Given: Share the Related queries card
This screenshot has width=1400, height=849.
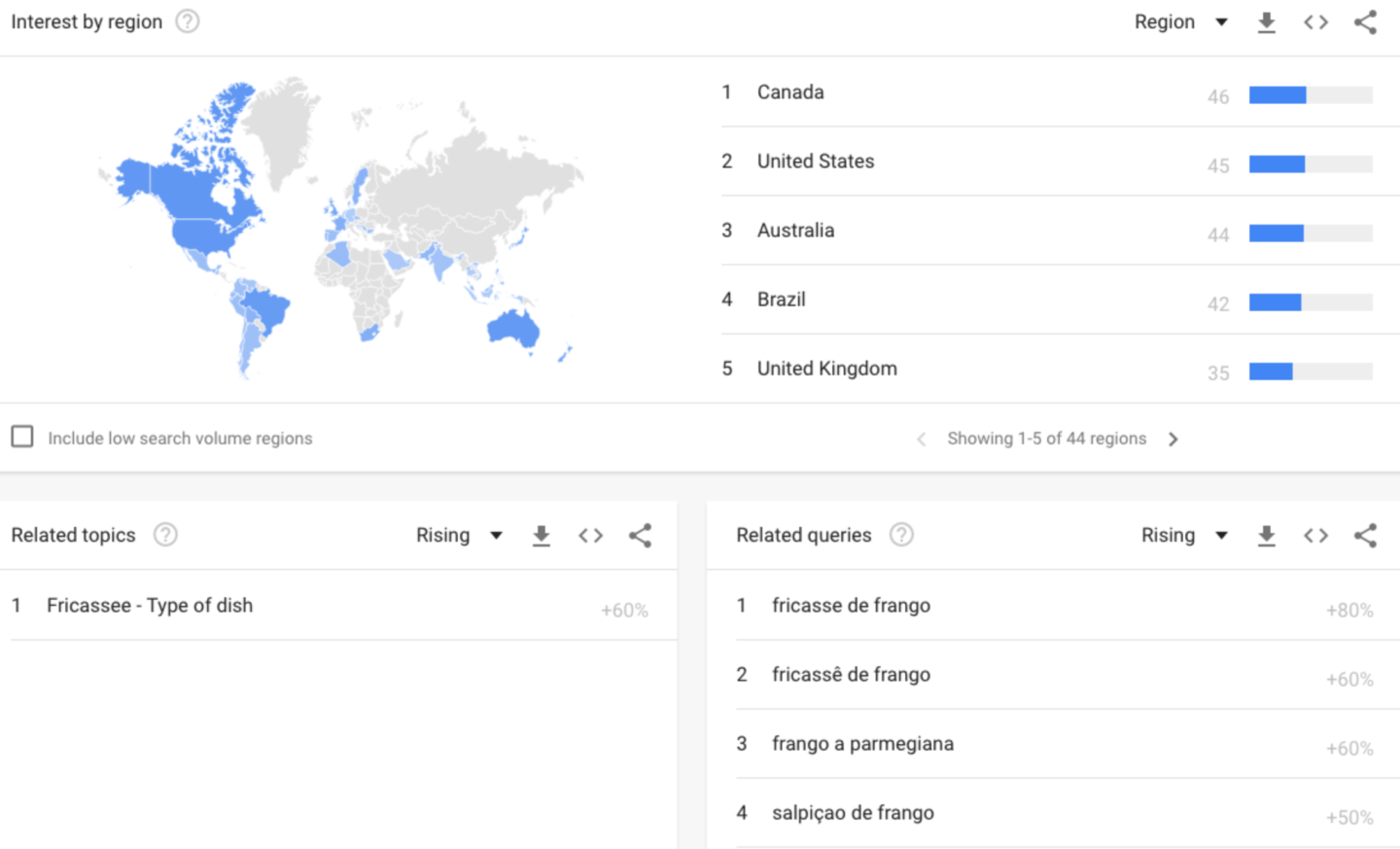Looking at the screenshot, I should (x=1365, y=536).
